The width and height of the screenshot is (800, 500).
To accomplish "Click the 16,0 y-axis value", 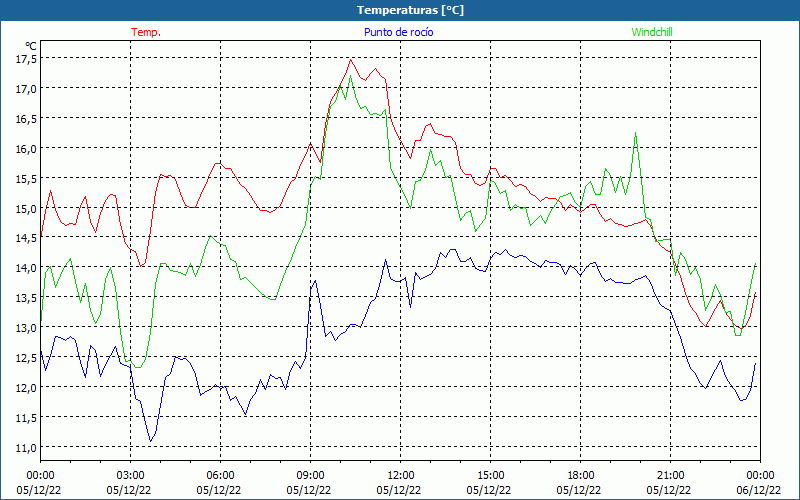I will tap(26, 148).
